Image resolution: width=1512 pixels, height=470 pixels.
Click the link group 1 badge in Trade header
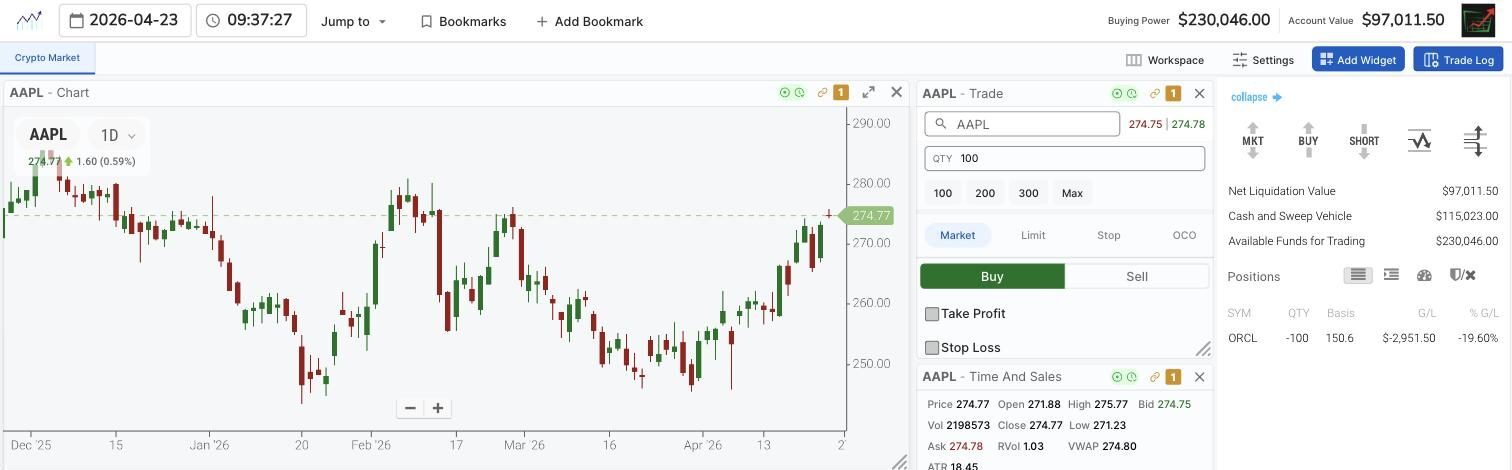[x=1173, y=94]
